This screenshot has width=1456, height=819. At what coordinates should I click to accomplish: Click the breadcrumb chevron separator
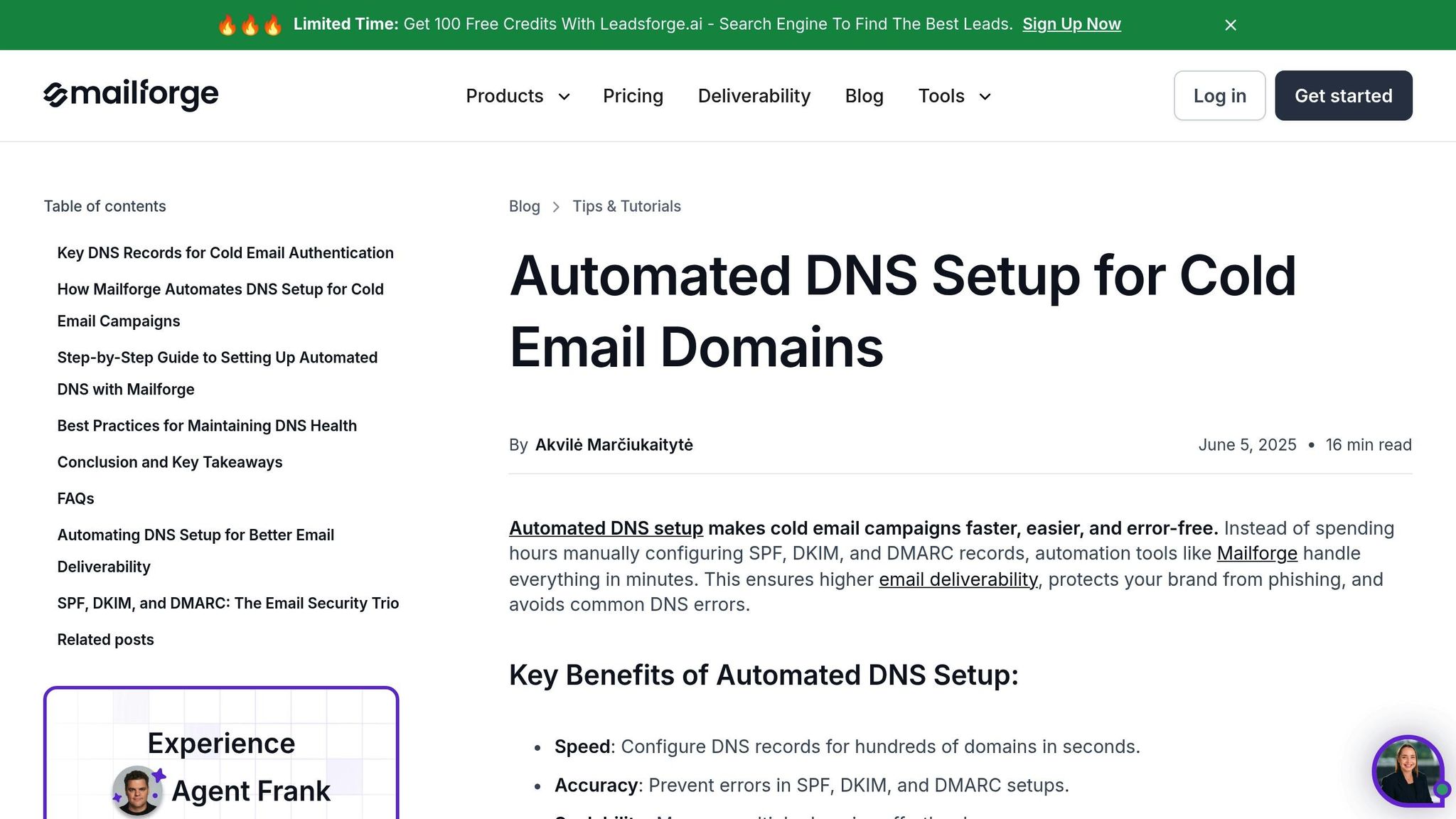click(556, 207)
